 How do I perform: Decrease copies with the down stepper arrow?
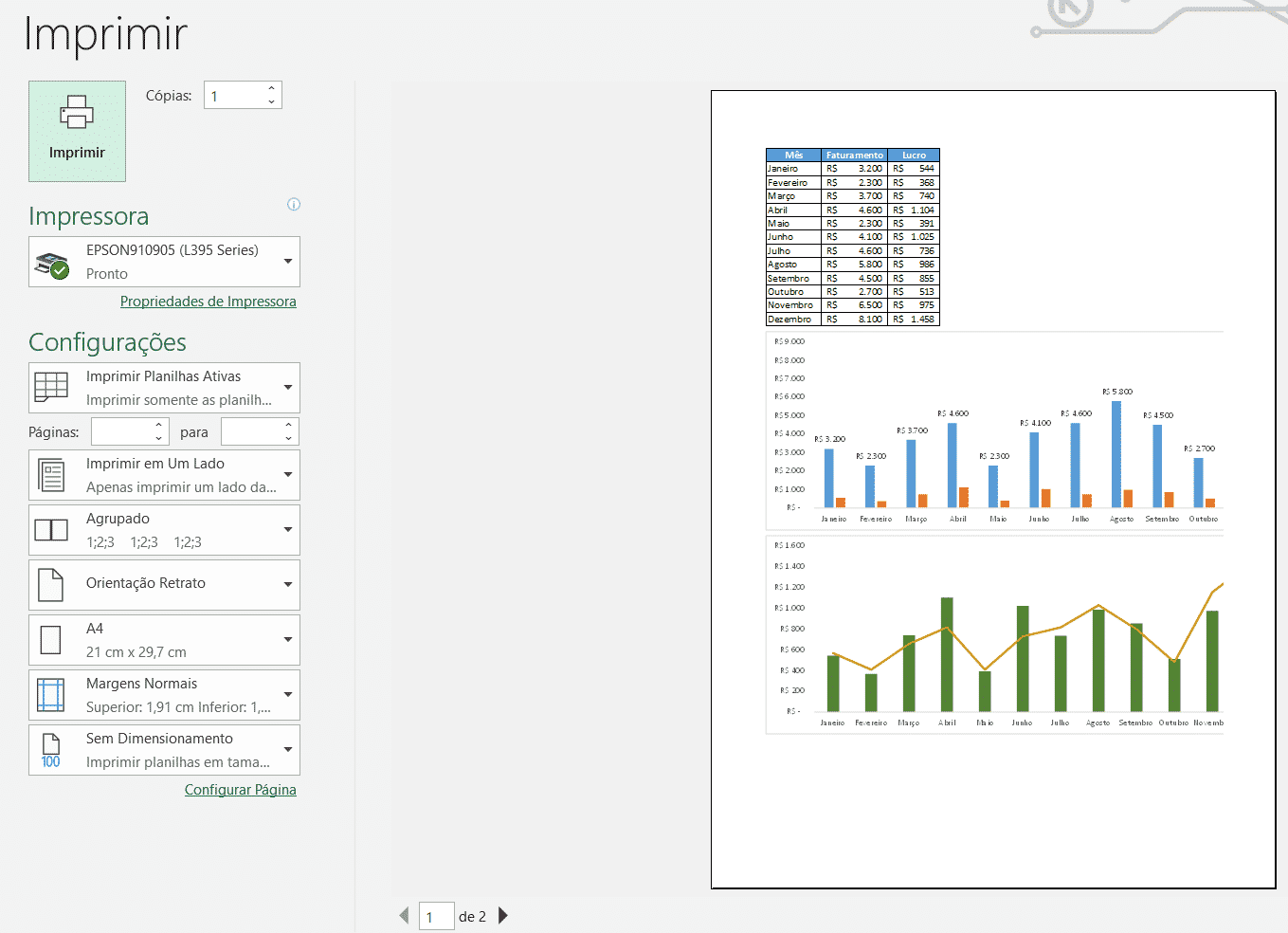pyautogui.click(x=272, y=101)
